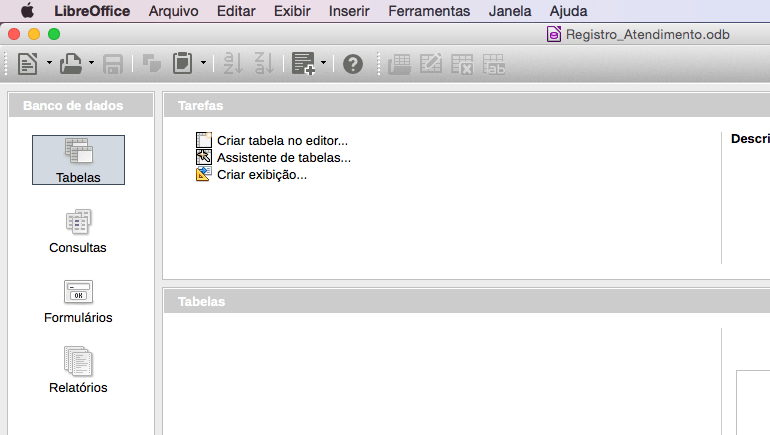Screen dimensions: 770x435
Task: Click the New form icon
Action: [303, 64]
